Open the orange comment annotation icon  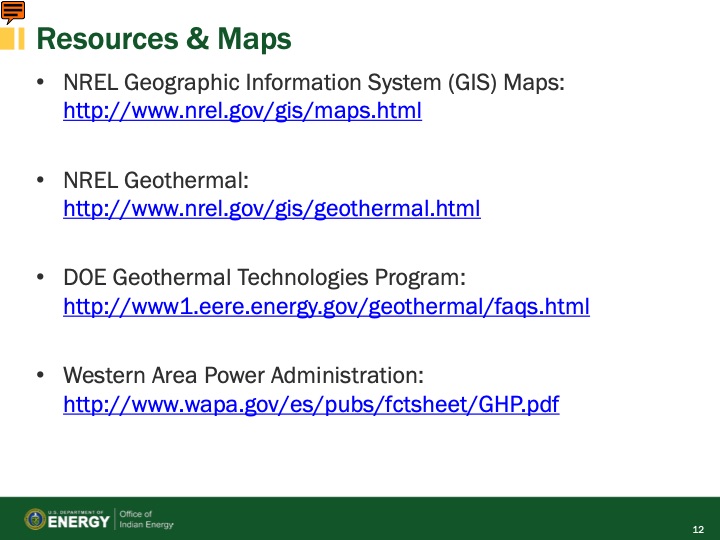[x=12, y=12]
